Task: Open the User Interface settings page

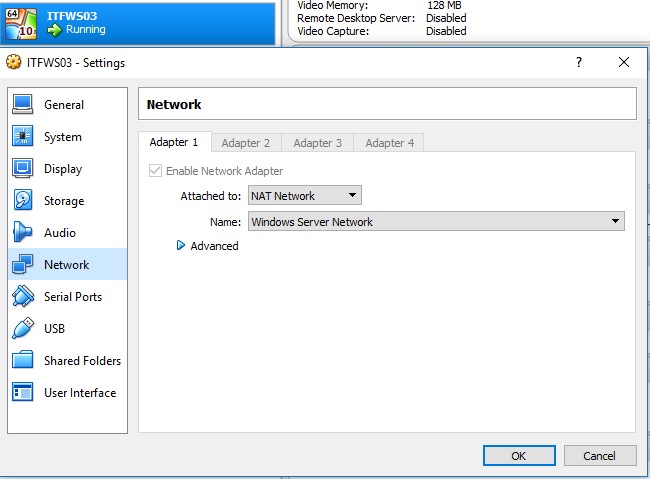Action: 67,392
